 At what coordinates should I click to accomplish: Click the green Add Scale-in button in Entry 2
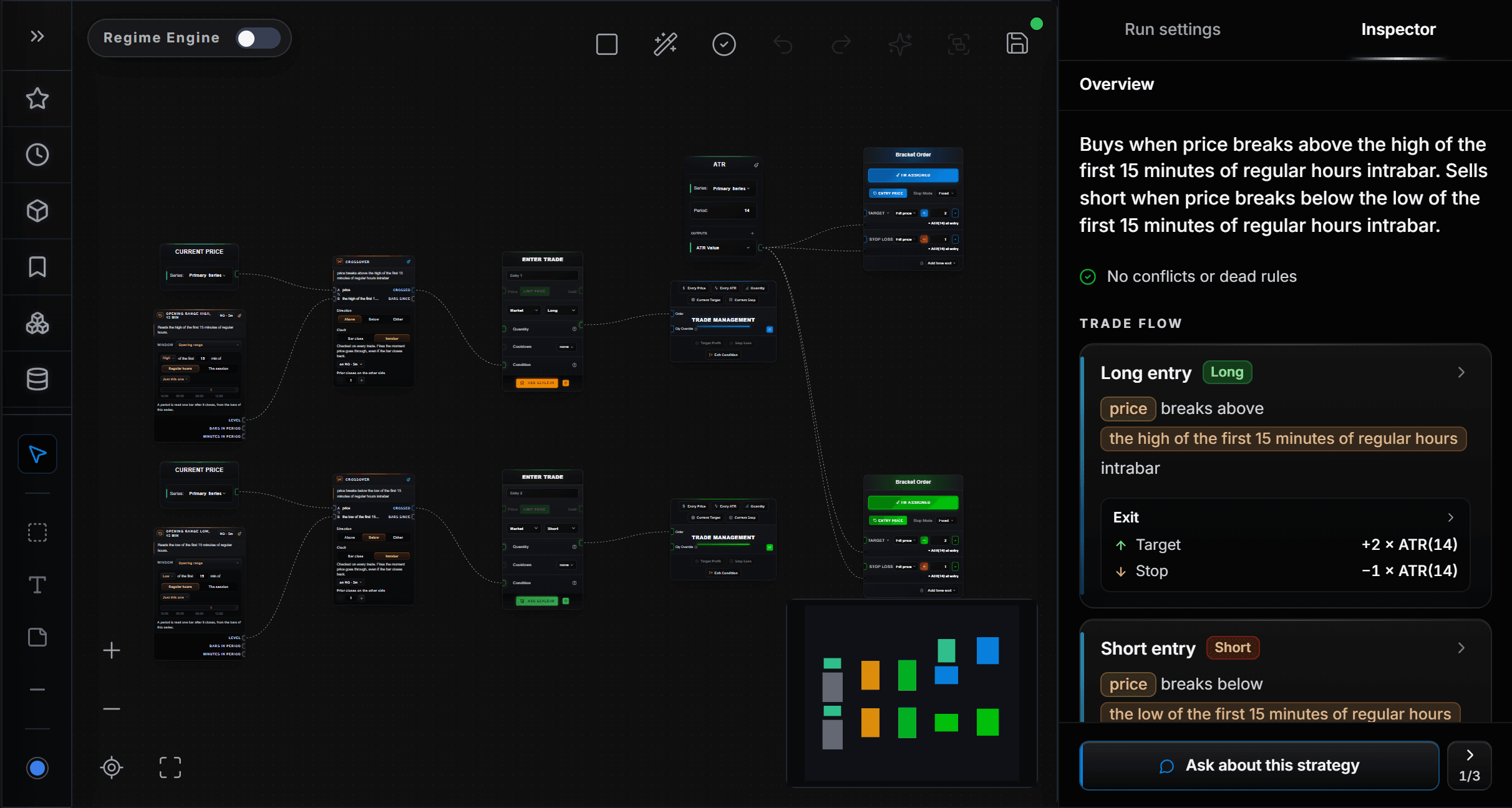[x=537, y=601]
